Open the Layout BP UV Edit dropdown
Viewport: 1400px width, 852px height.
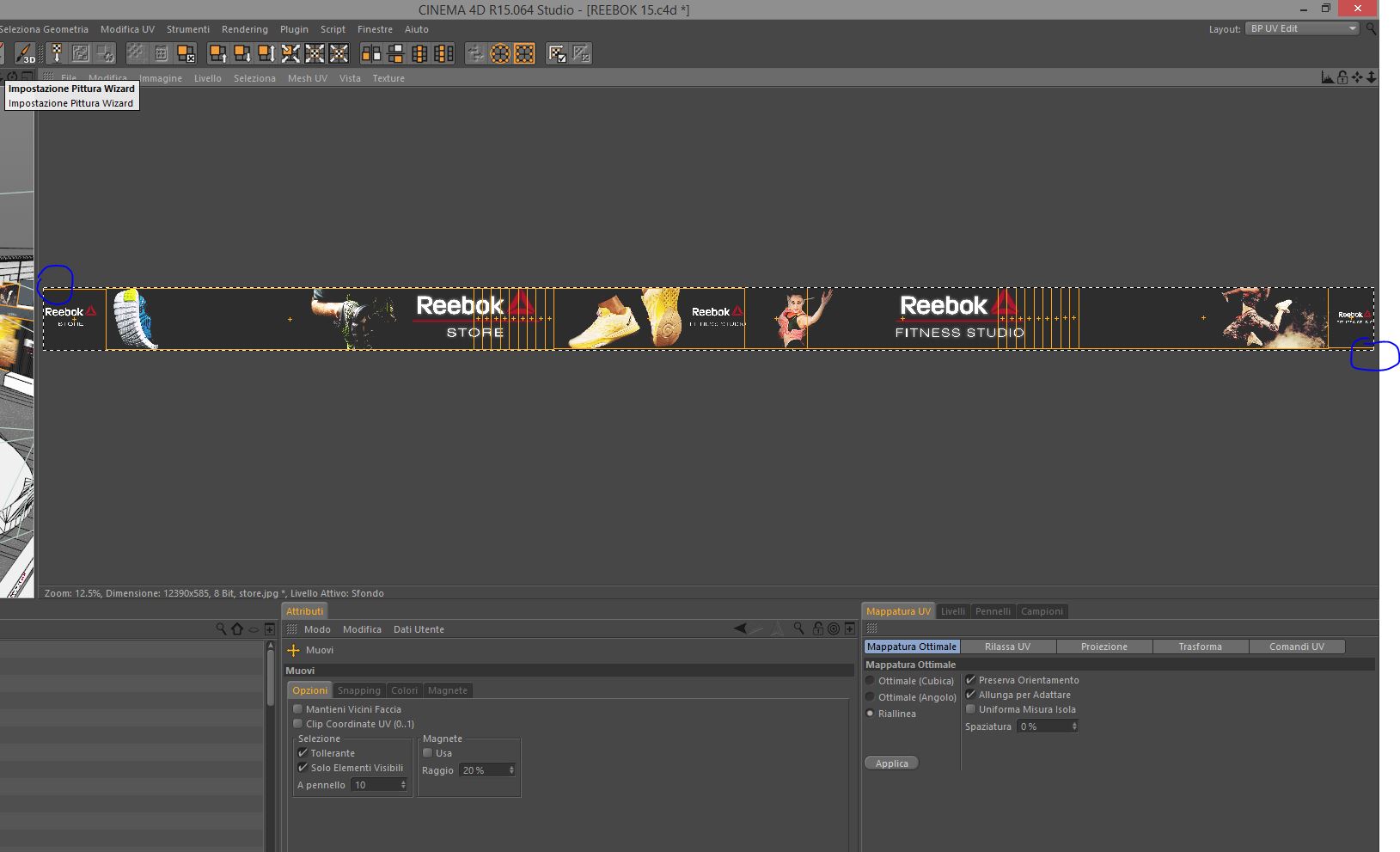1302,28
